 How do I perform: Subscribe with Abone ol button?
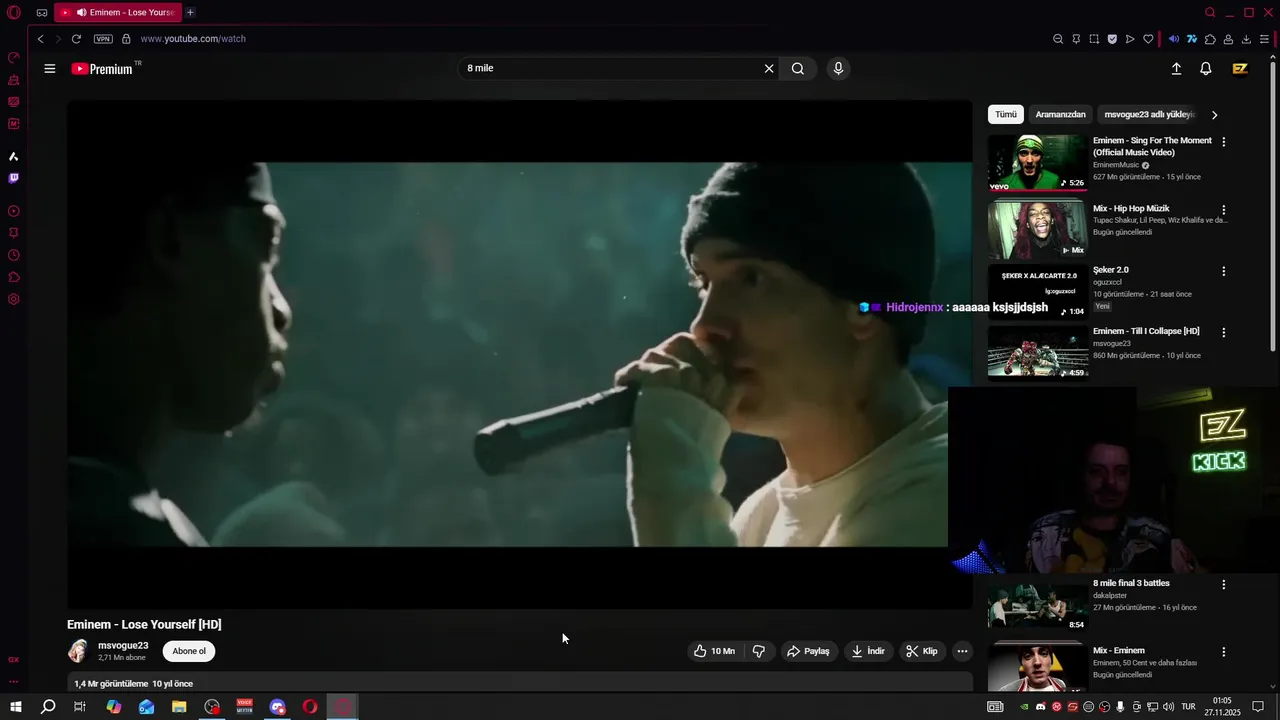tap(189, 651)
